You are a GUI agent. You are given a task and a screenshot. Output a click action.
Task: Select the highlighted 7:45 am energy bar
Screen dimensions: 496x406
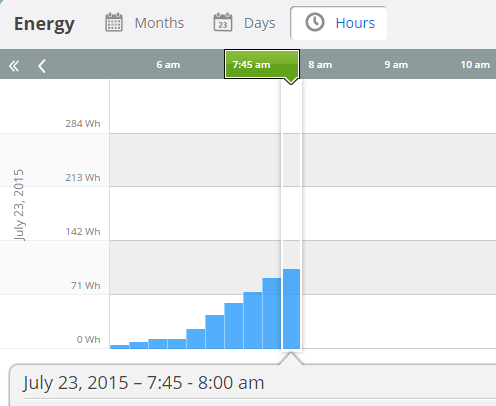coord(291,309)
